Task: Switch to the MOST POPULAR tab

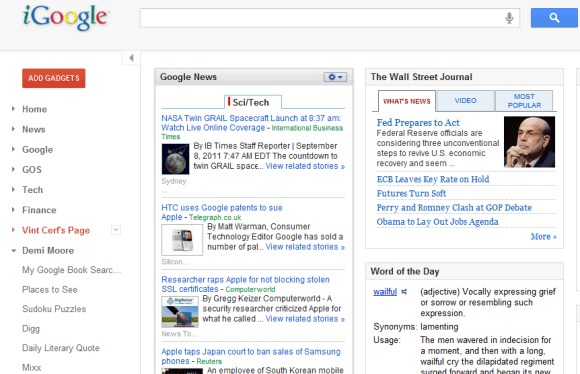Action: (x=524, y=101)
